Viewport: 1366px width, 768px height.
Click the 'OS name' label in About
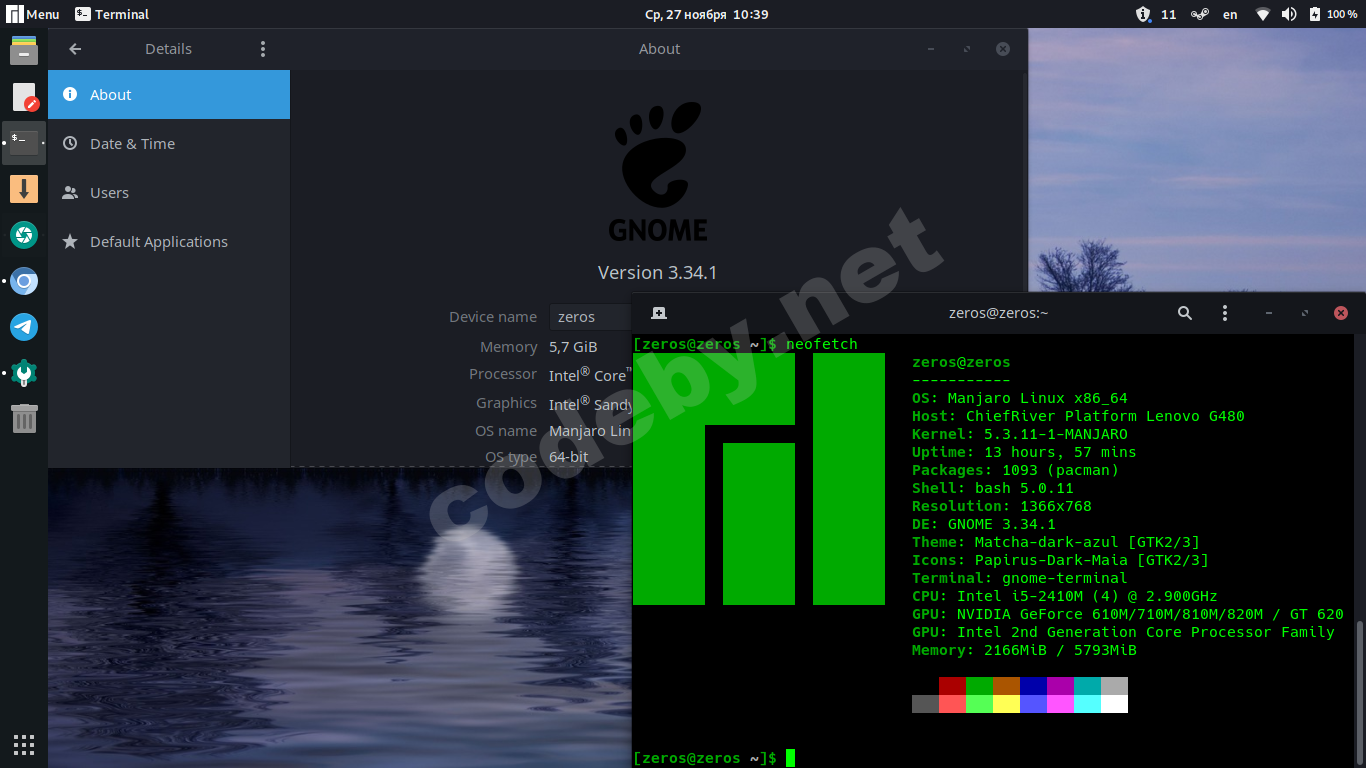pos(506,431)
